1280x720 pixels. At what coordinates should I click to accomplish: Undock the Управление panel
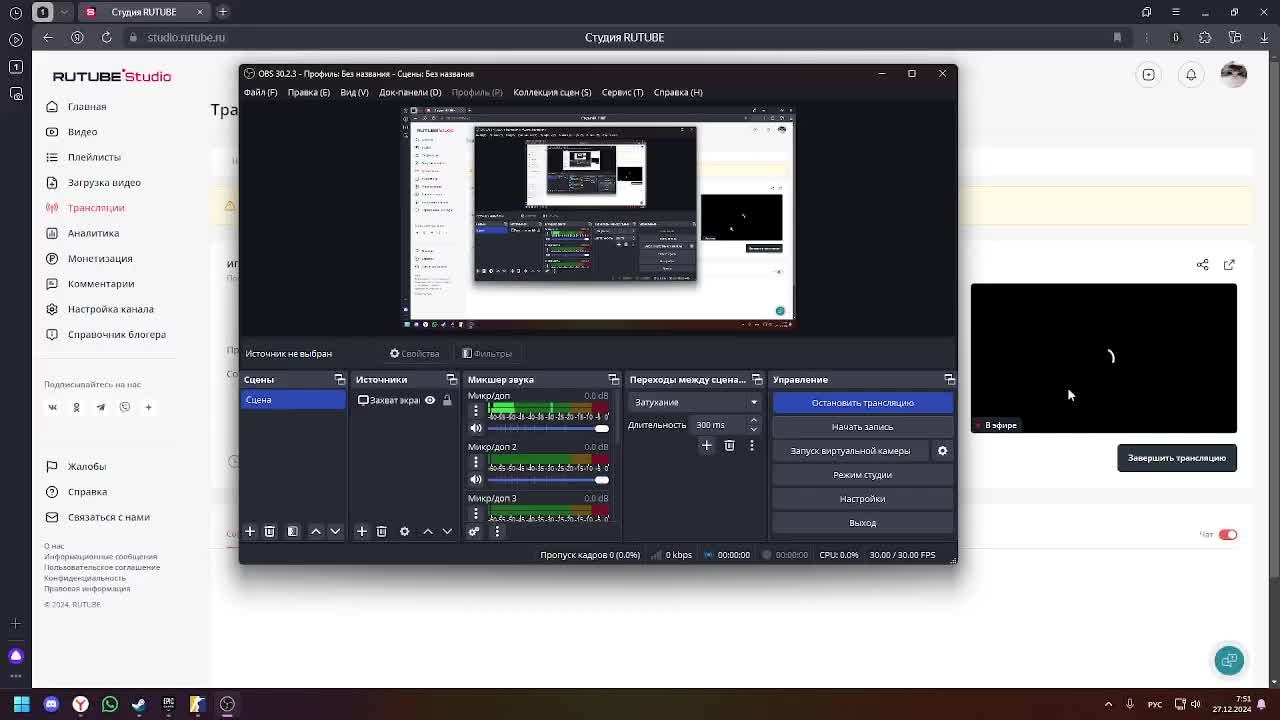tap(949, 380)
